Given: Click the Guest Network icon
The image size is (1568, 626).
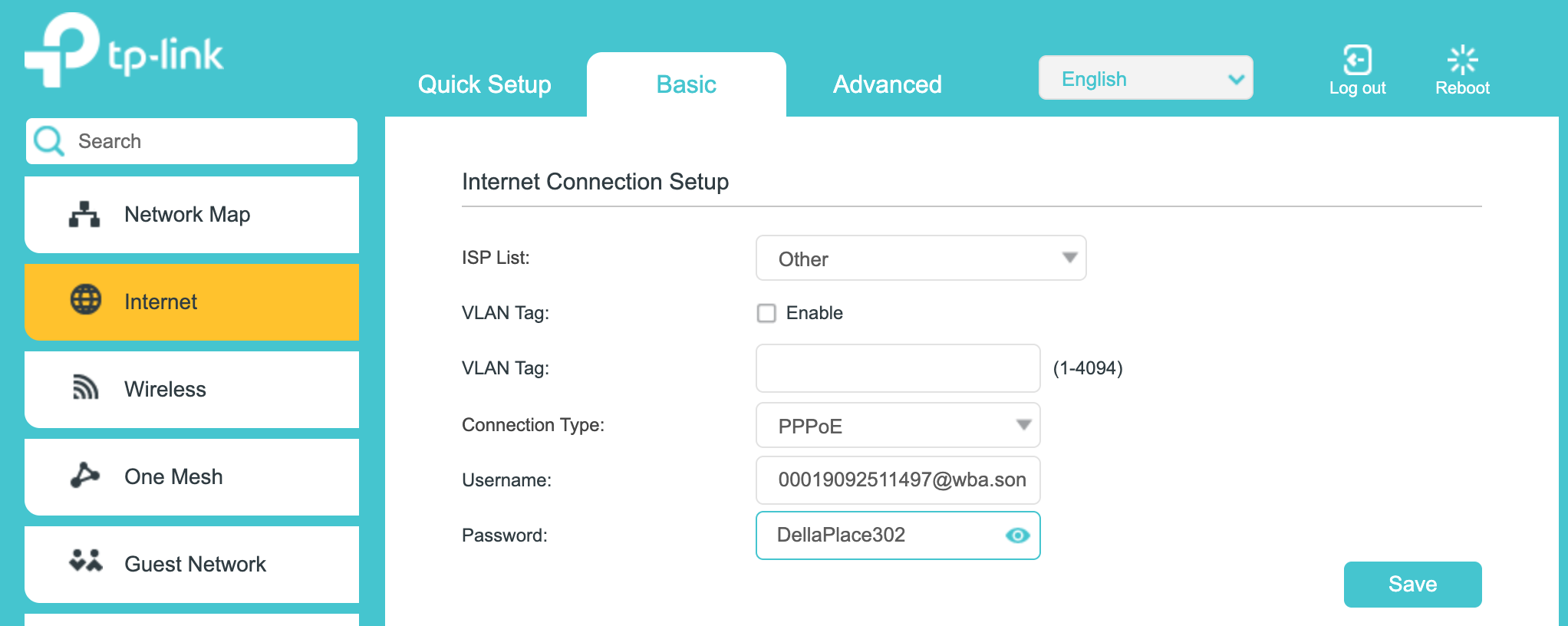Looking at the screenshot, I should (85, 561).
